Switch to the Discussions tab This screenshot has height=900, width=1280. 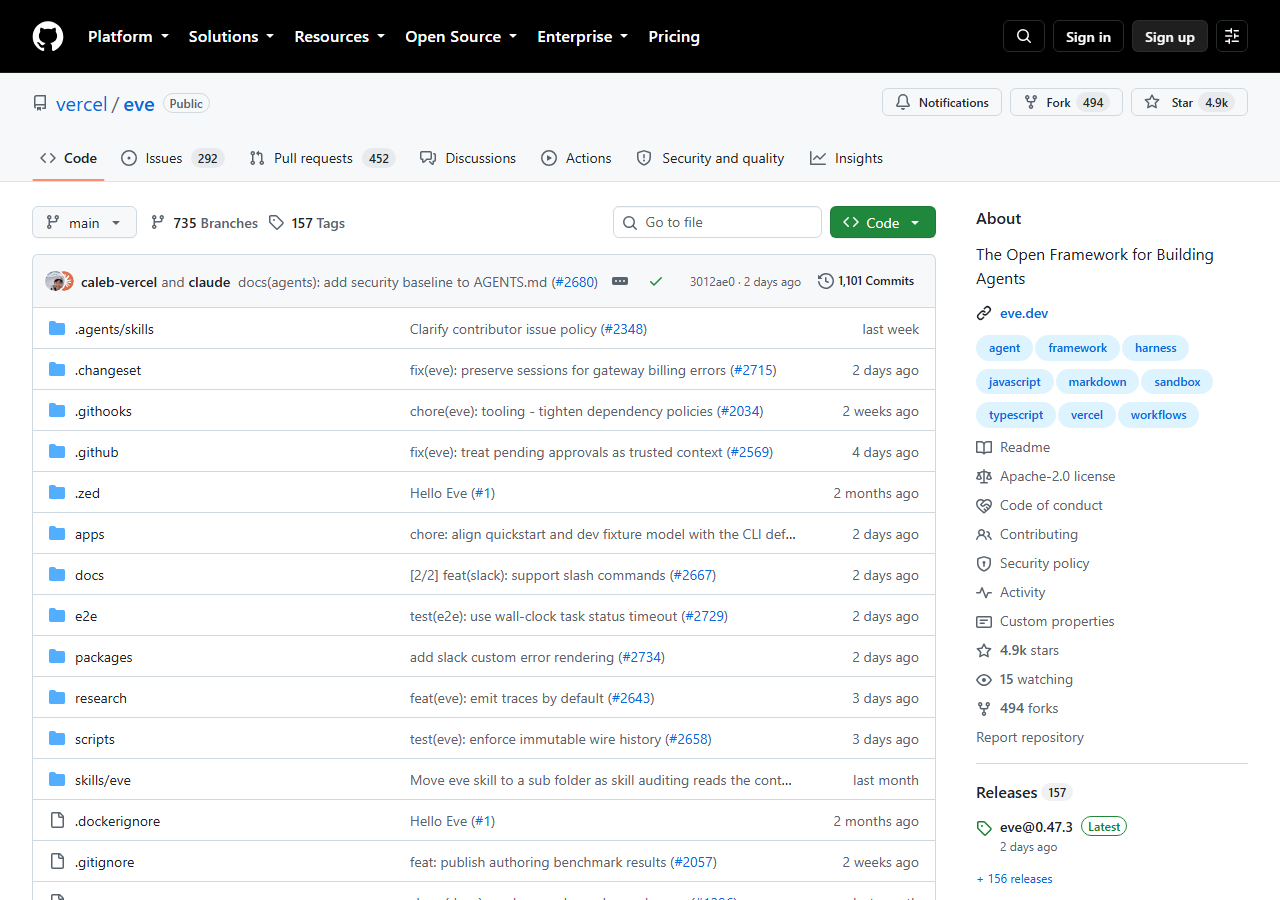pyautogui.click(x=468, y=158)
